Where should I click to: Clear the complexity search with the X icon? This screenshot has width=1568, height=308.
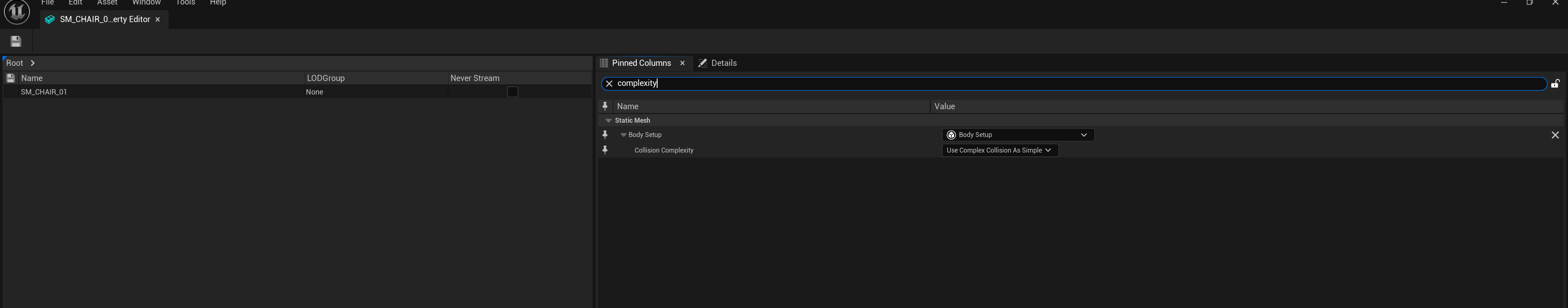tap(609, 83)
